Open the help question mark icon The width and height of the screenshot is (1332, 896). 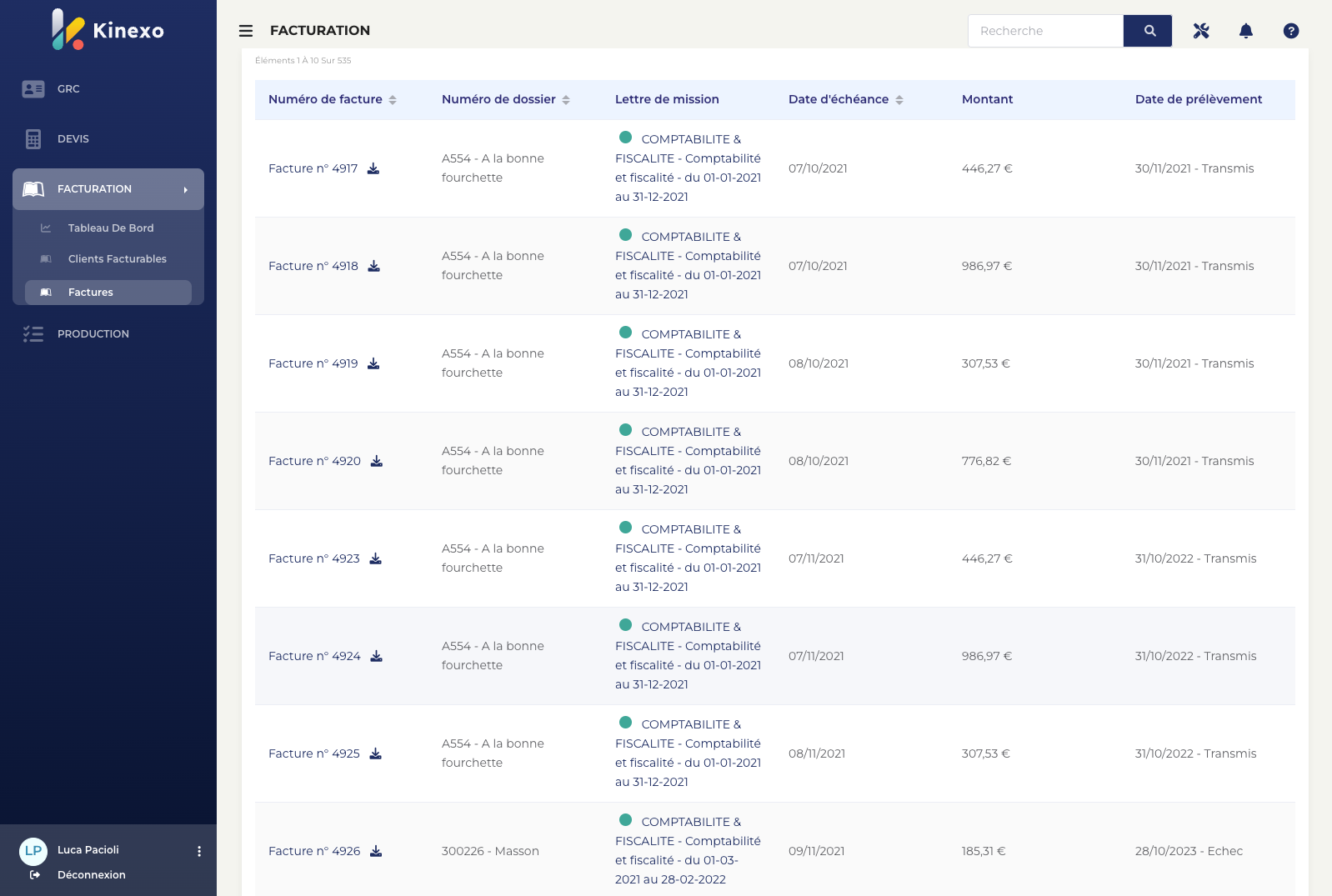click(x=1291, y=31)
